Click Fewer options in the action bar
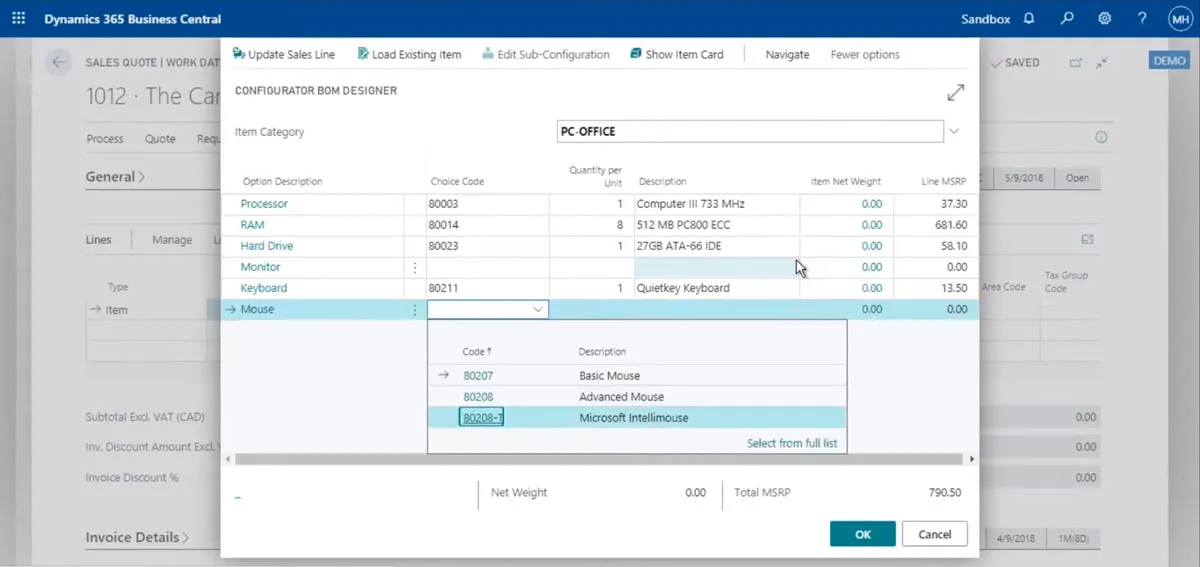The height and width of the screenshot is (567, 1200). (x=865, y=54)
